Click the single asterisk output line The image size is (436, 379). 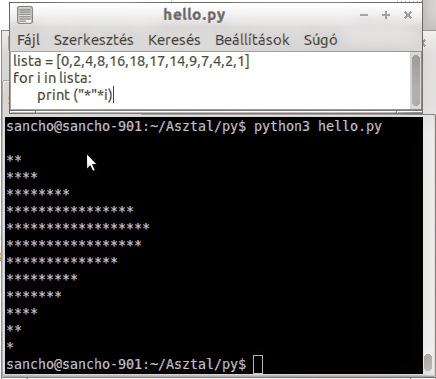[10, 346]
